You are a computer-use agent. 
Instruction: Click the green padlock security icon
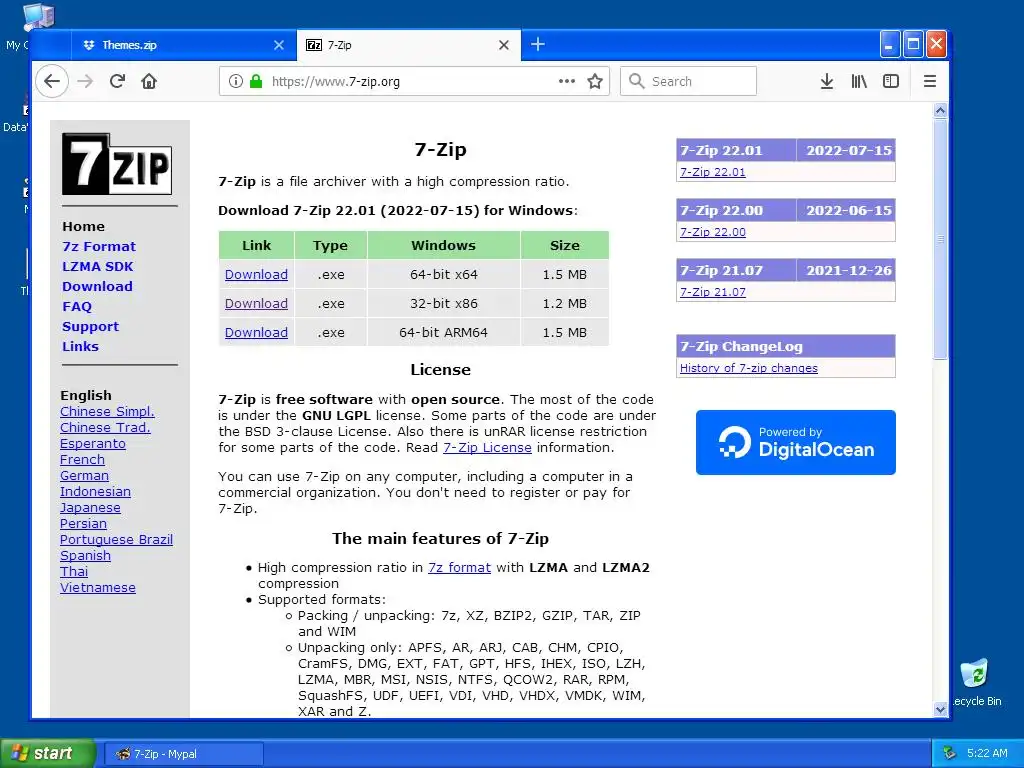256,81
